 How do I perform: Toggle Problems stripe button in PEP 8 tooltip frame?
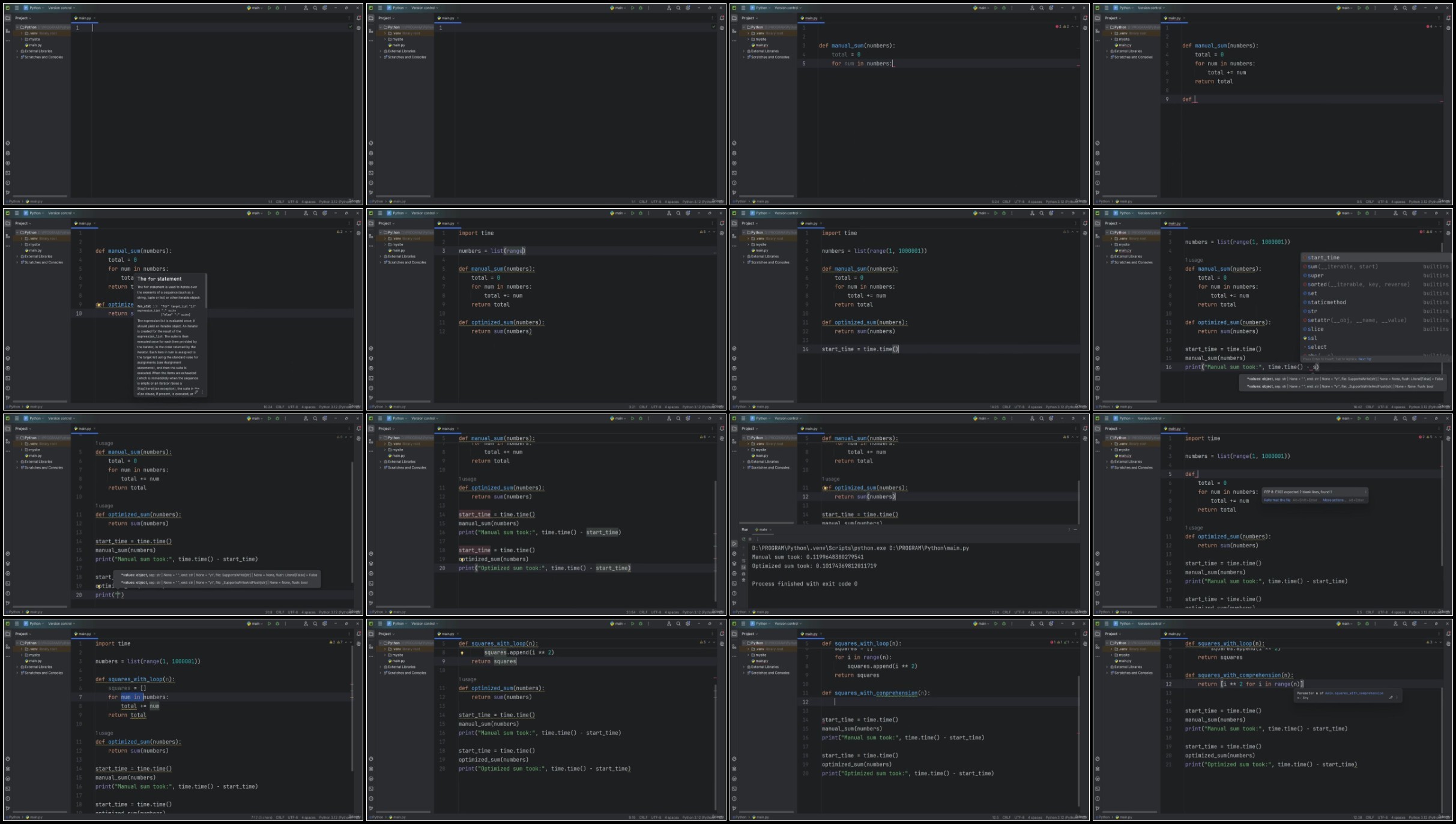pyautogui.click(x=1097, y=594)
